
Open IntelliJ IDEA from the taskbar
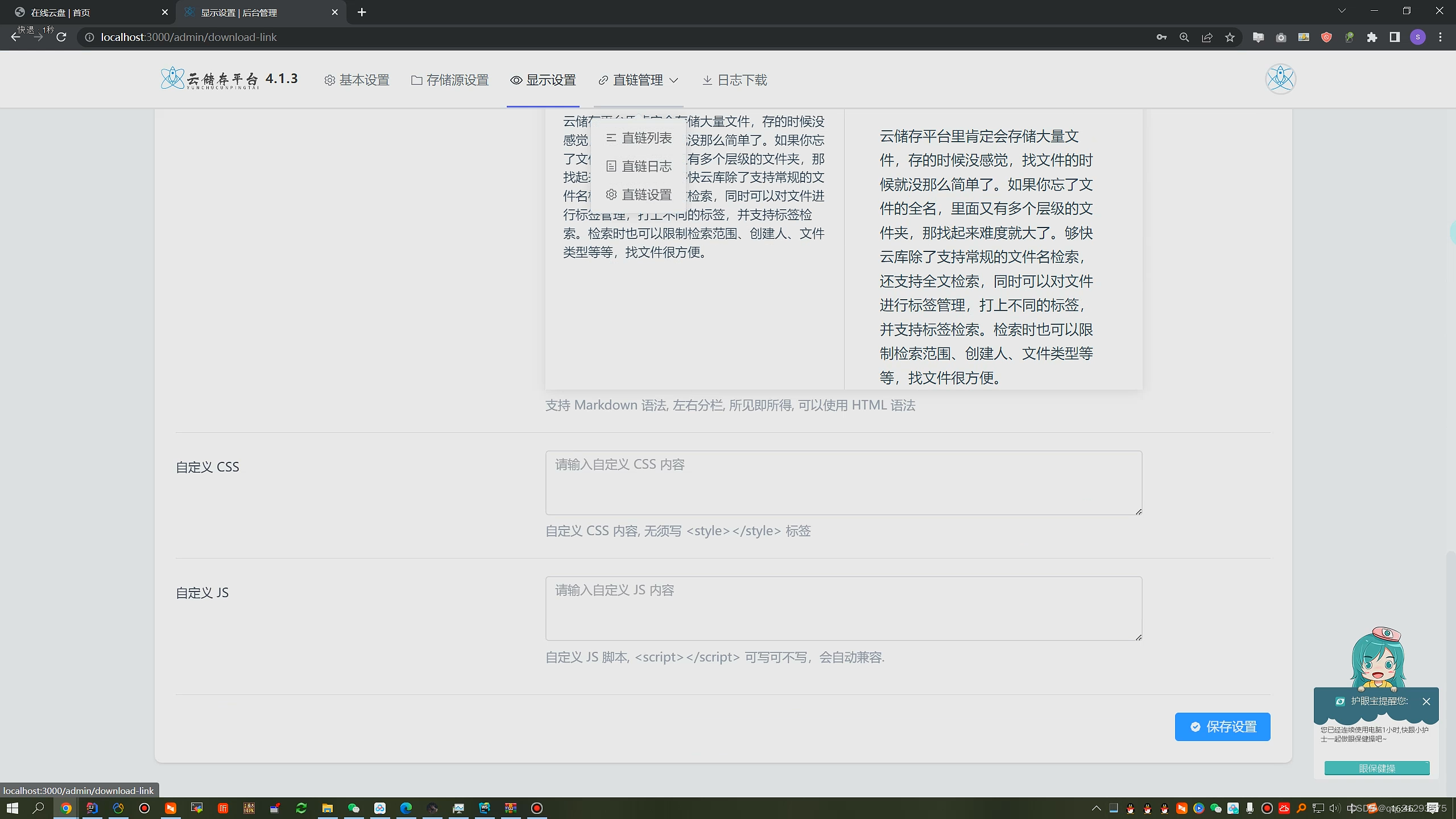[91, 808]
